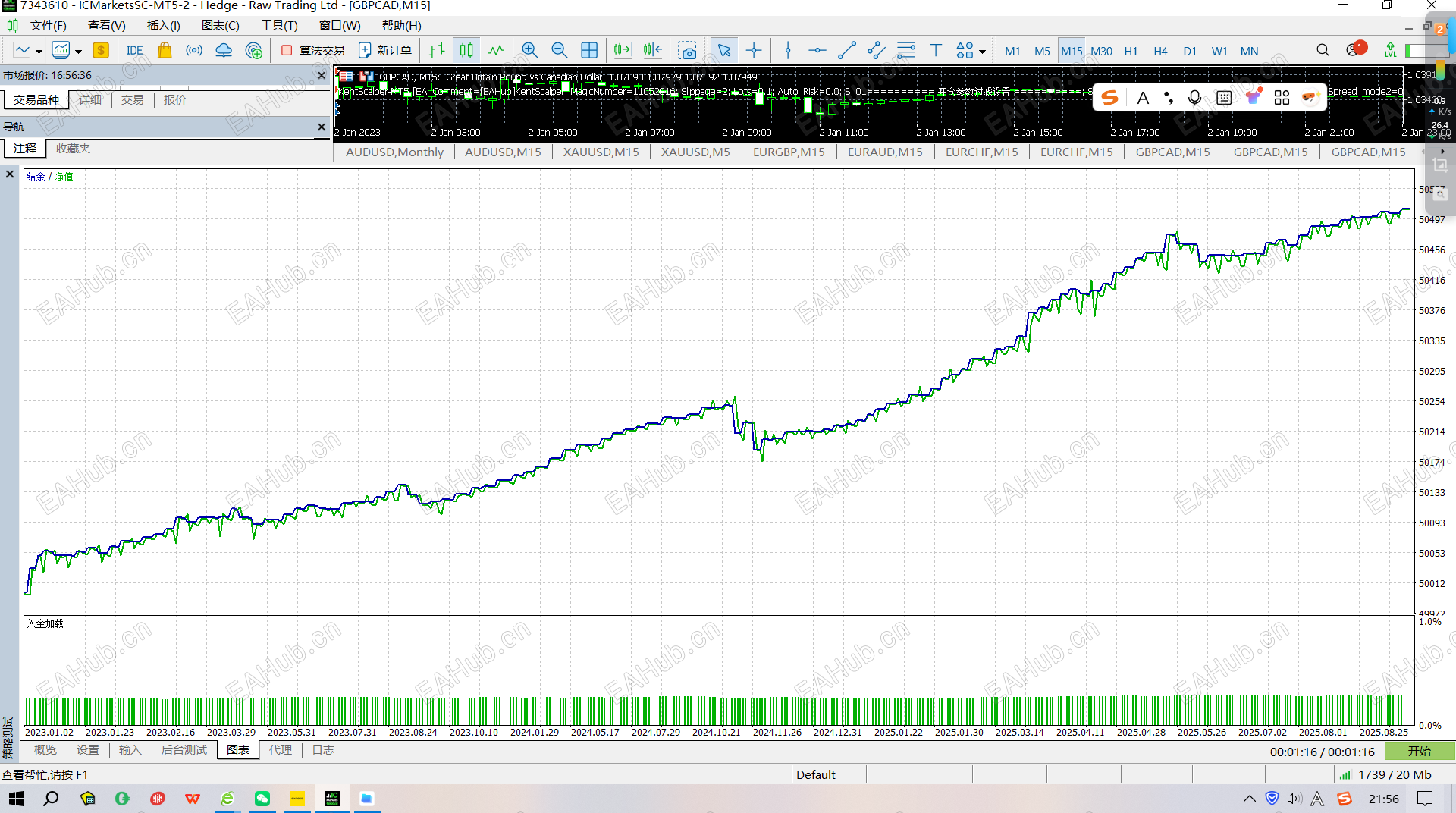
Task: Open the search magnifier in toolbar
Action: point(1323,50)
